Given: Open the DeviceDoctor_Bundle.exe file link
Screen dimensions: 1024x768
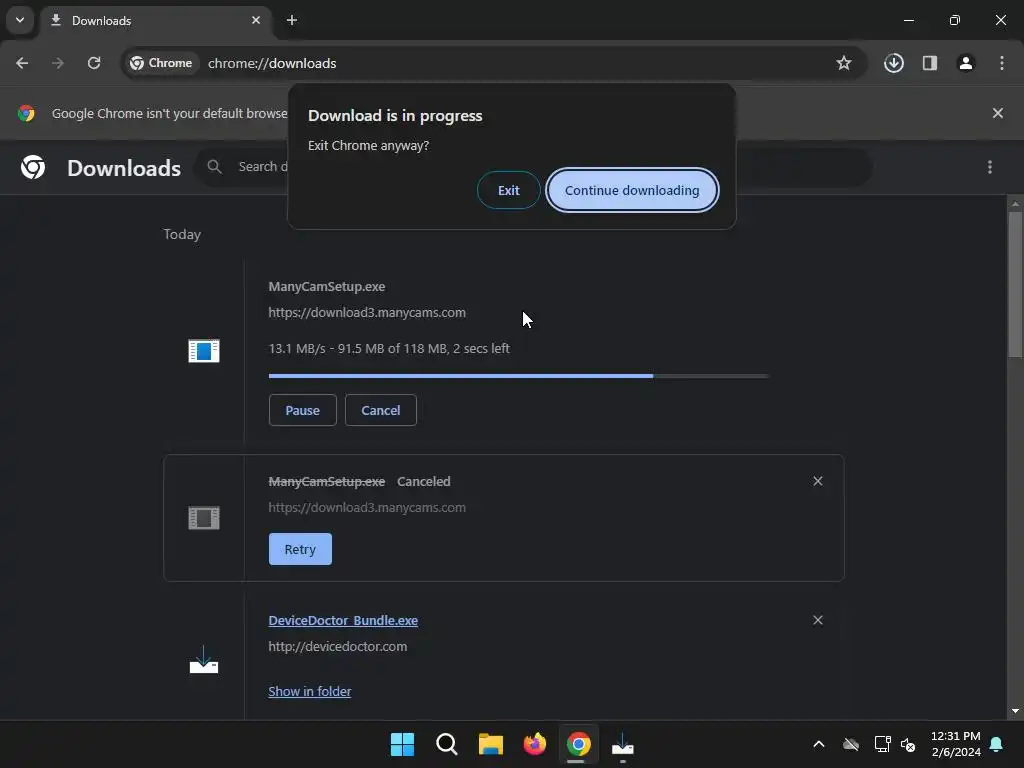Looking at the screenshot, I should click(x=343, y=620).
